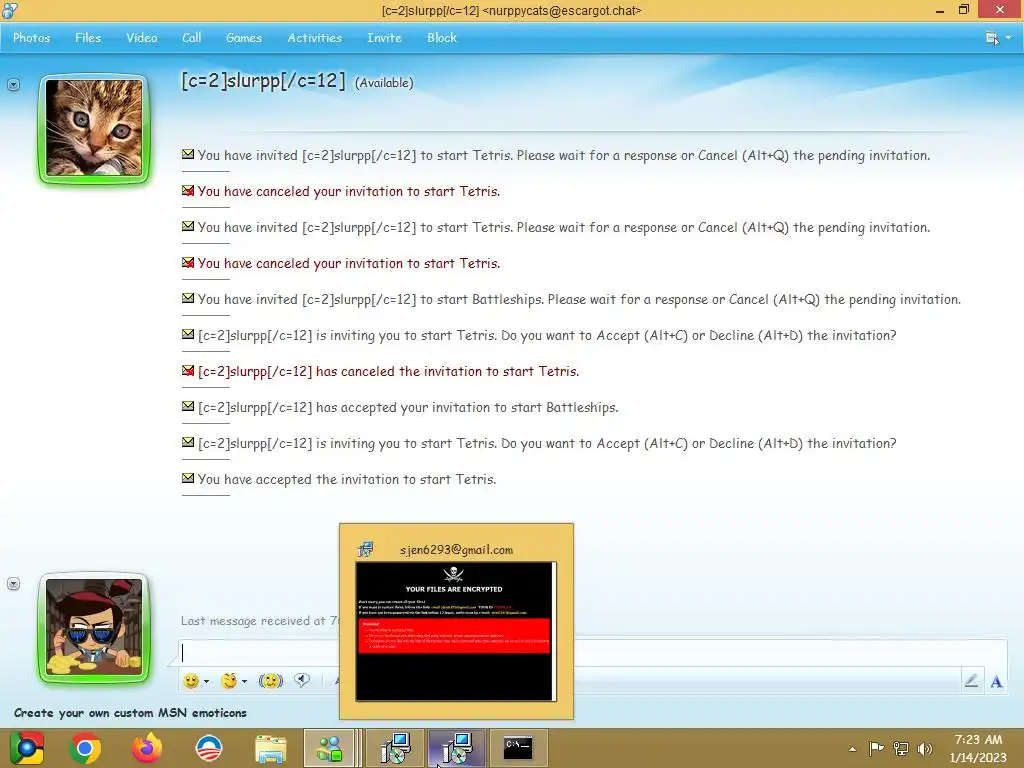The width and height of the screenshot is (1024, 768).
Task: Show hidden system tray icons
Action: (x=852, y=749)
